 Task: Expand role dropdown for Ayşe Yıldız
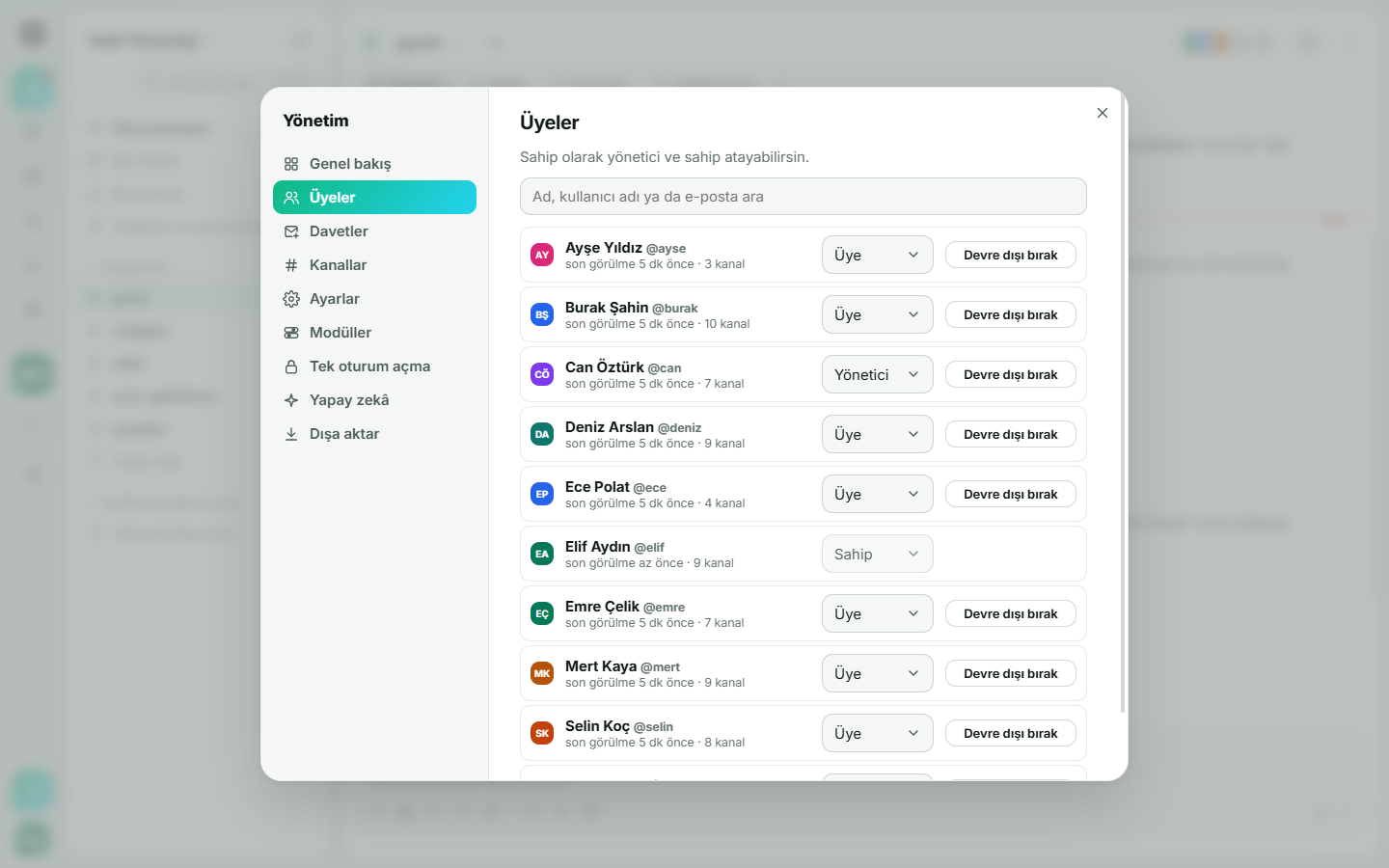point(877,255)
